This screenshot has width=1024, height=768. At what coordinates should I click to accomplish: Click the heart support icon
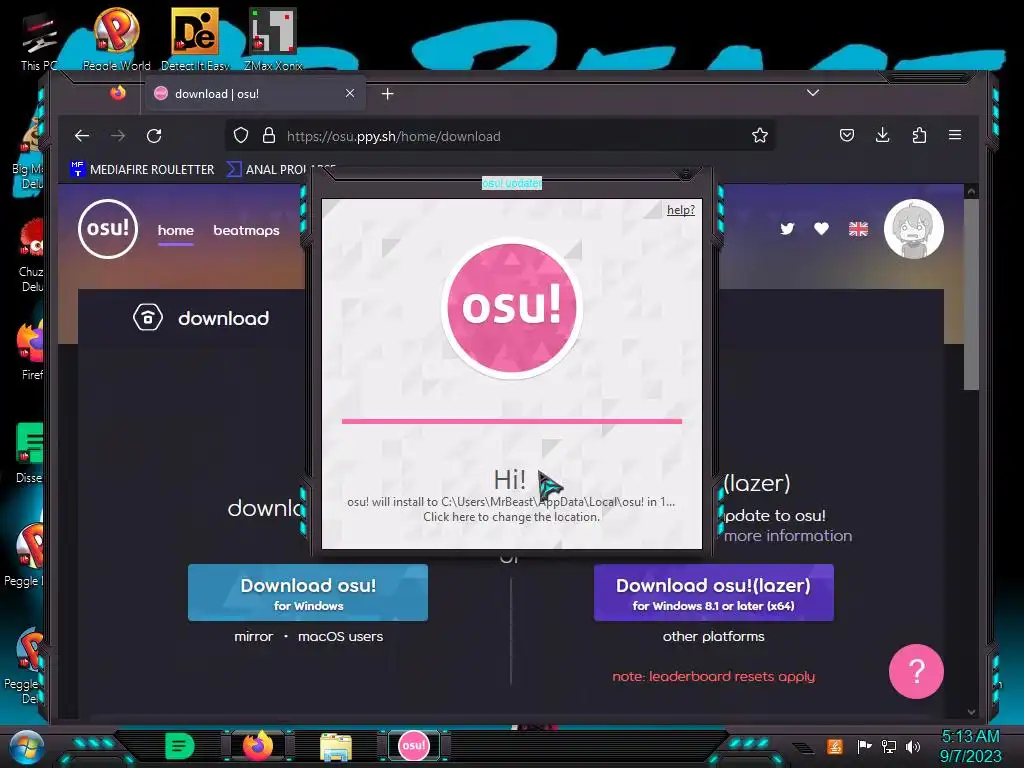822,229
